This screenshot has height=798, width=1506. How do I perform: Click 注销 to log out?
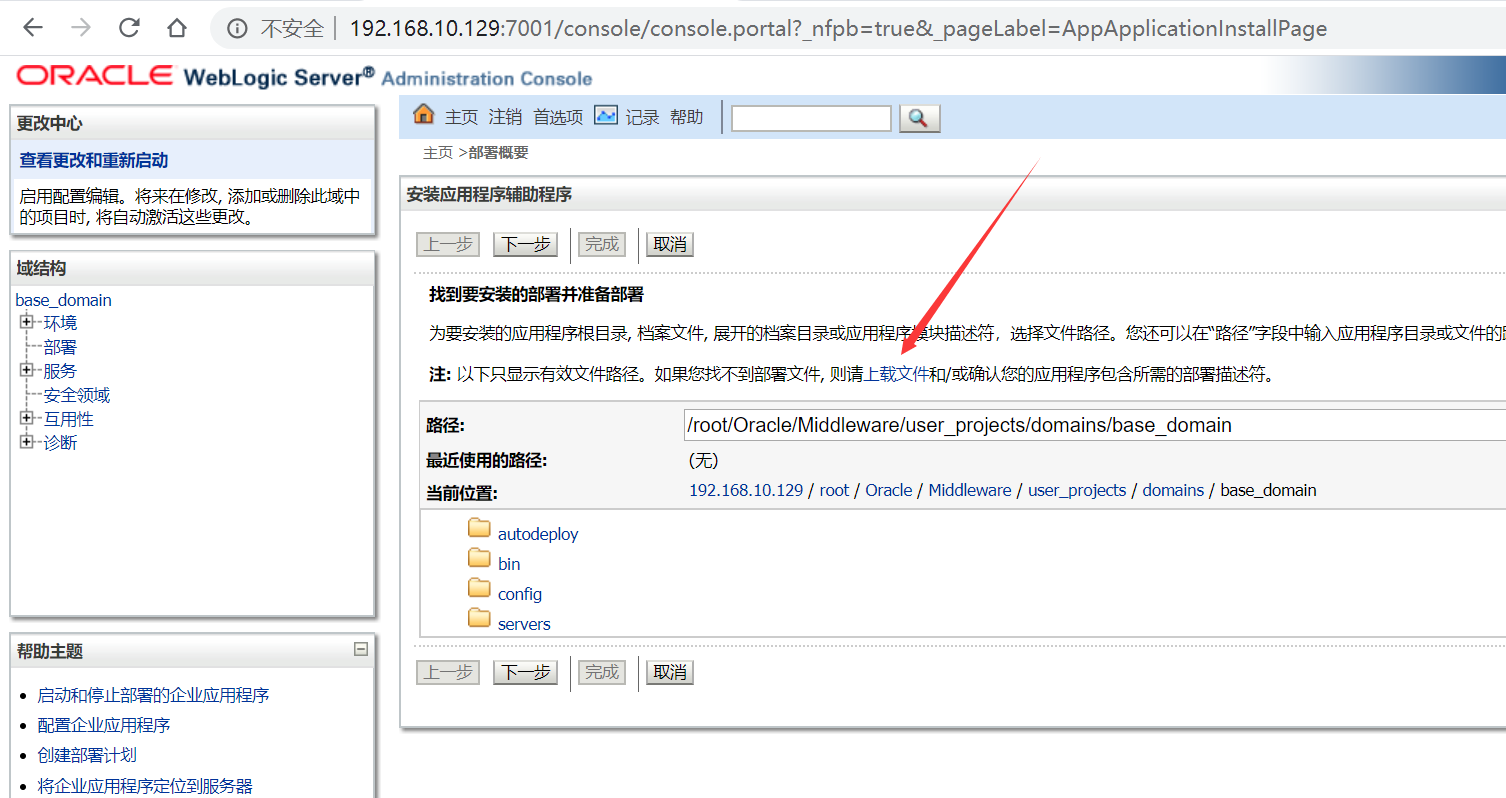pyautogui.click(x=505, y=118)
